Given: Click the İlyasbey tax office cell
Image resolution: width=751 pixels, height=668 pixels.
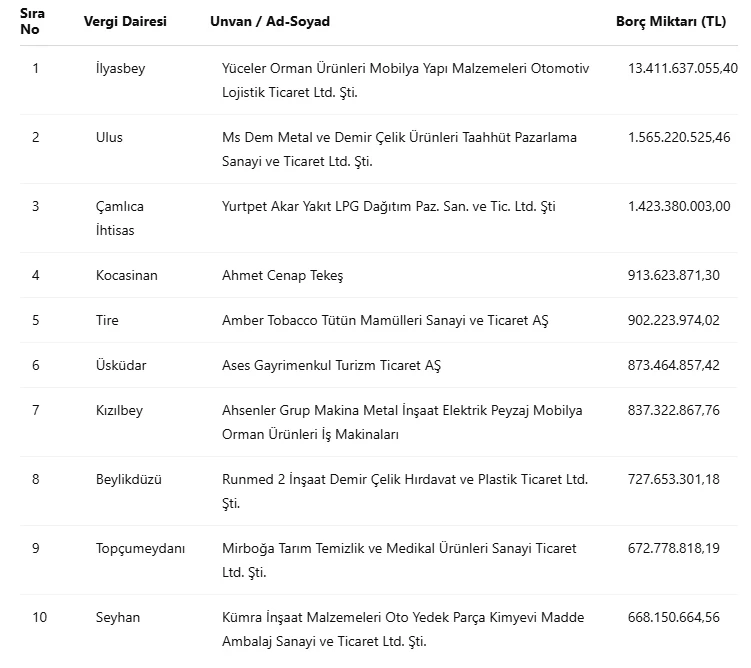Looking at the screenshot, I should [121, 68].
